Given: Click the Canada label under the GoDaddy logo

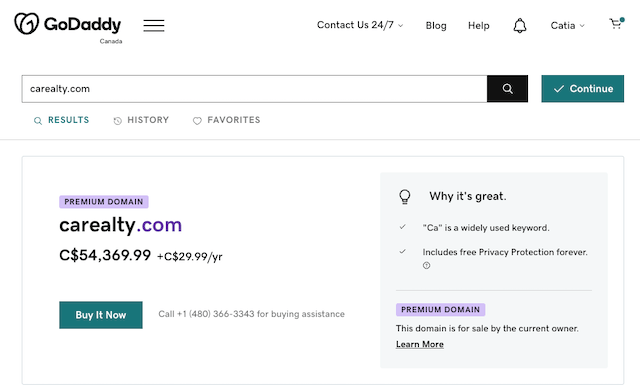Looking at the screenshot, I should [111, 41].
